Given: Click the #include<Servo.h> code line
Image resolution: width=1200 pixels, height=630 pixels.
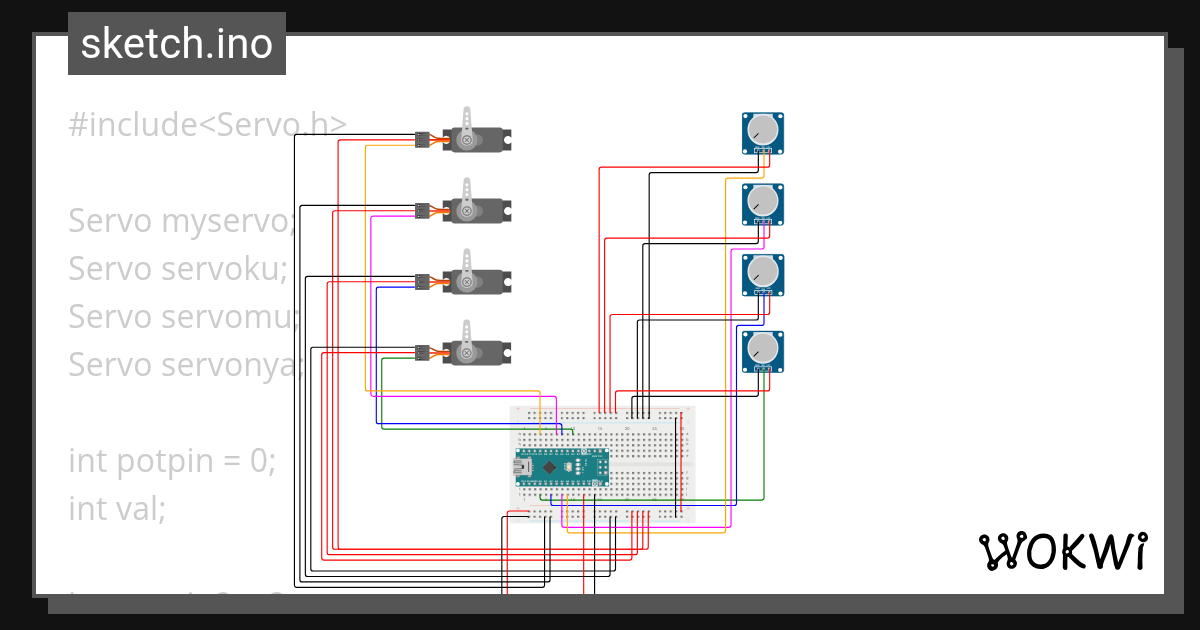Looking at the screenshot, I should pos(208,125).
